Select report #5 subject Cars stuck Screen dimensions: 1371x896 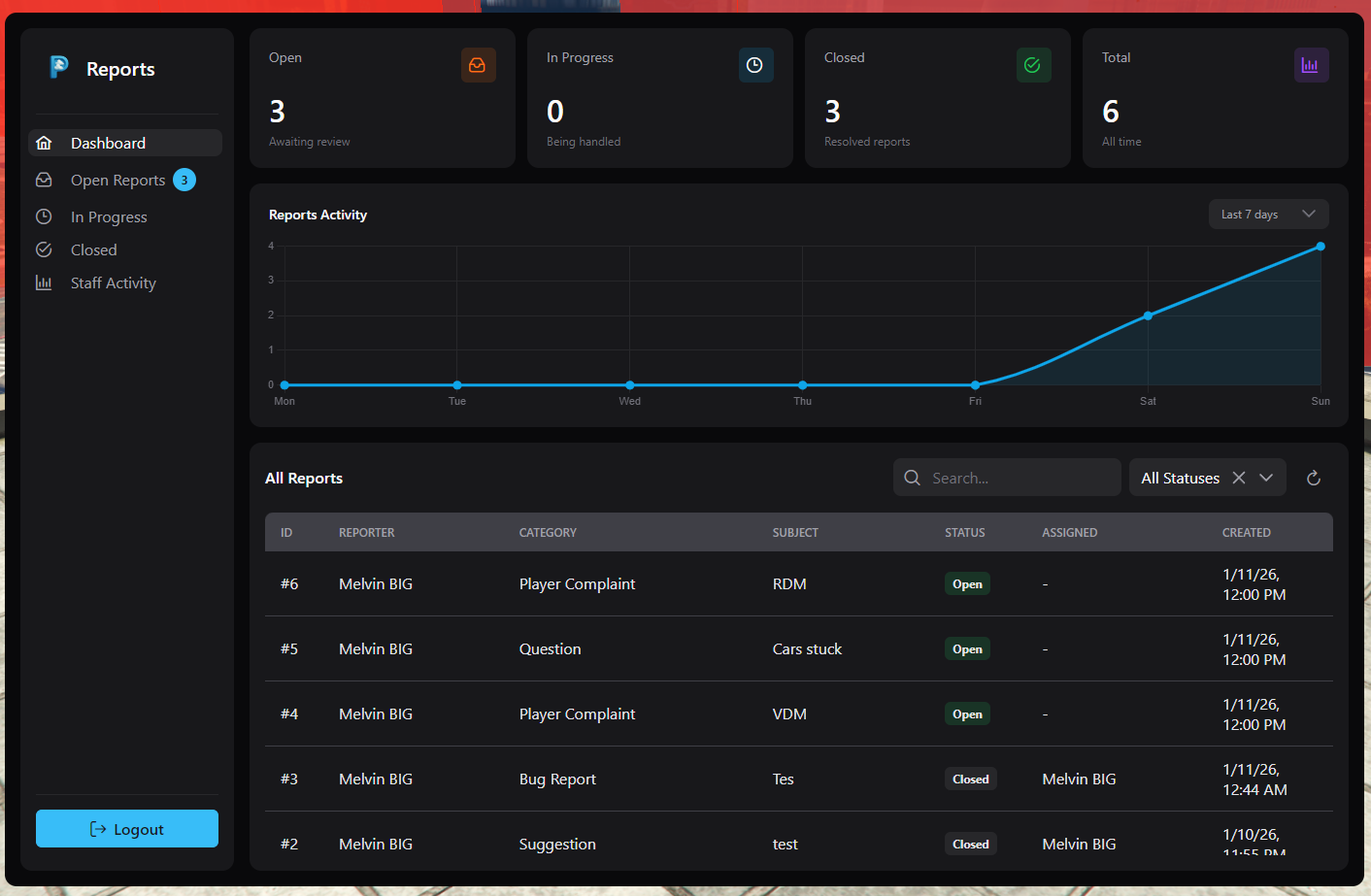tap(807, 648)
